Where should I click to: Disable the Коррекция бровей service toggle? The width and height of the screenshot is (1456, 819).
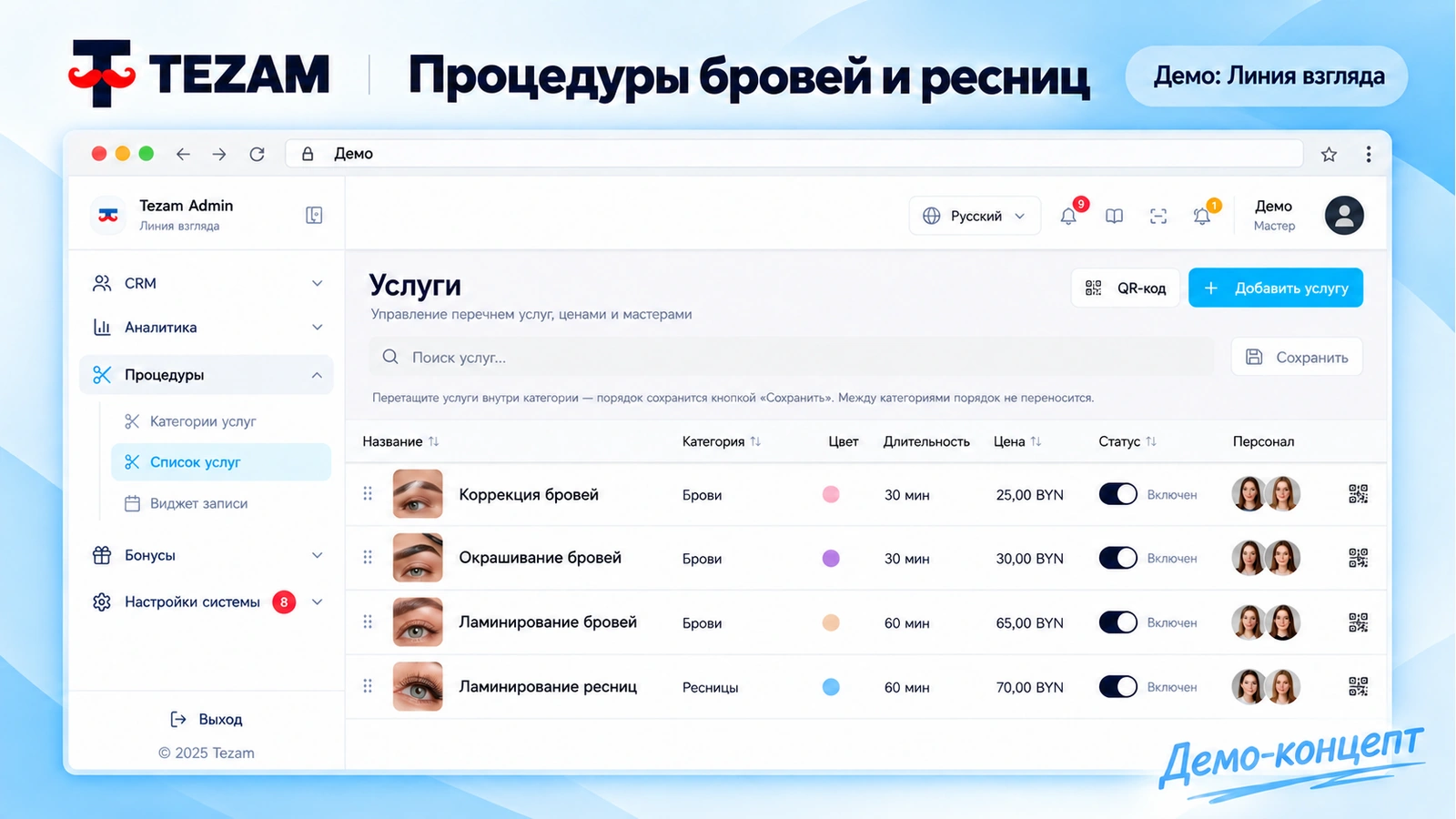[x=1118, y=494]
